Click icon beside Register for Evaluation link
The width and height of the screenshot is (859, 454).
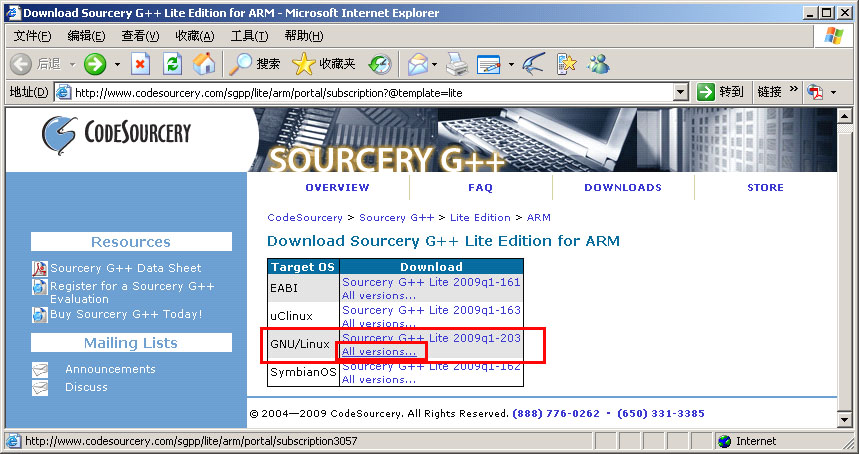coord(39,286)
